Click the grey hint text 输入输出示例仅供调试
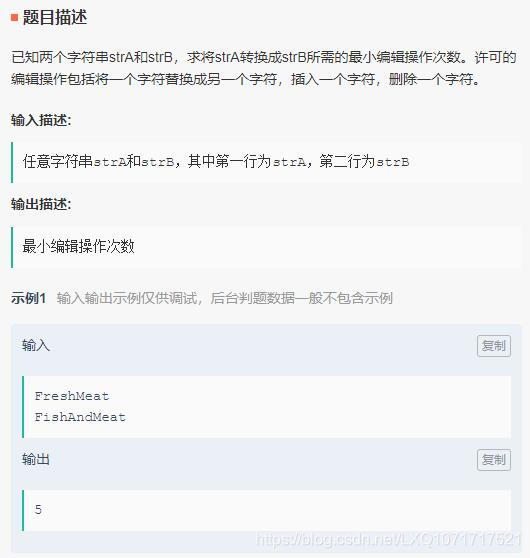This screenshot has height=558, width=530. 225,298
